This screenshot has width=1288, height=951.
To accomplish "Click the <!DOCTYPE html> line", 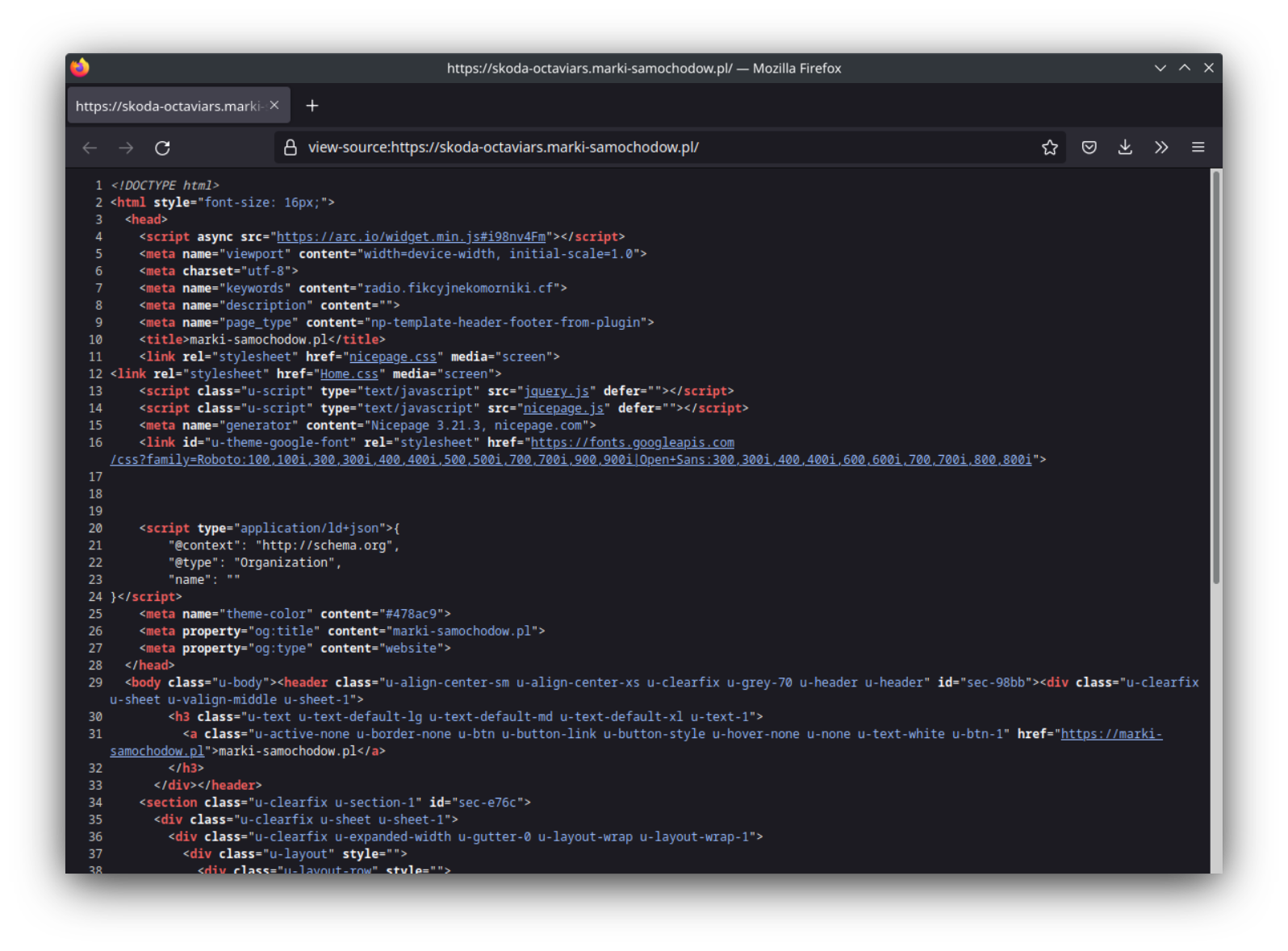I will click(165, 186).
